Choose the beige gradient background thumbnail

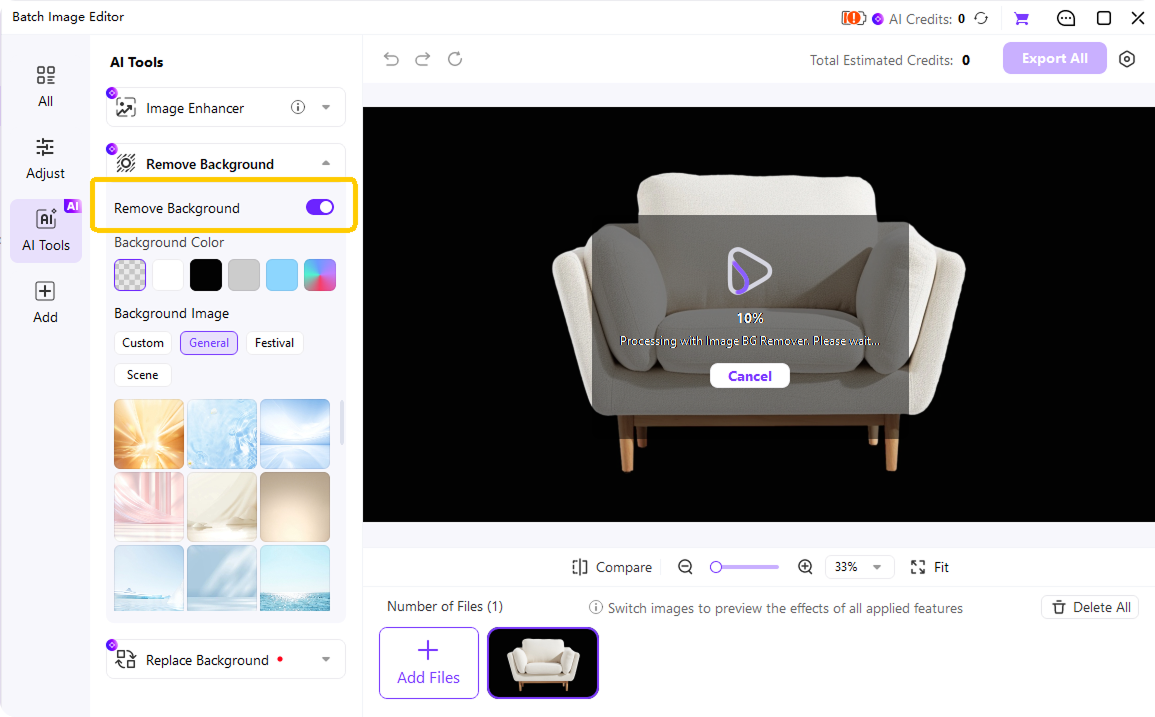click(x=295, y=507)
